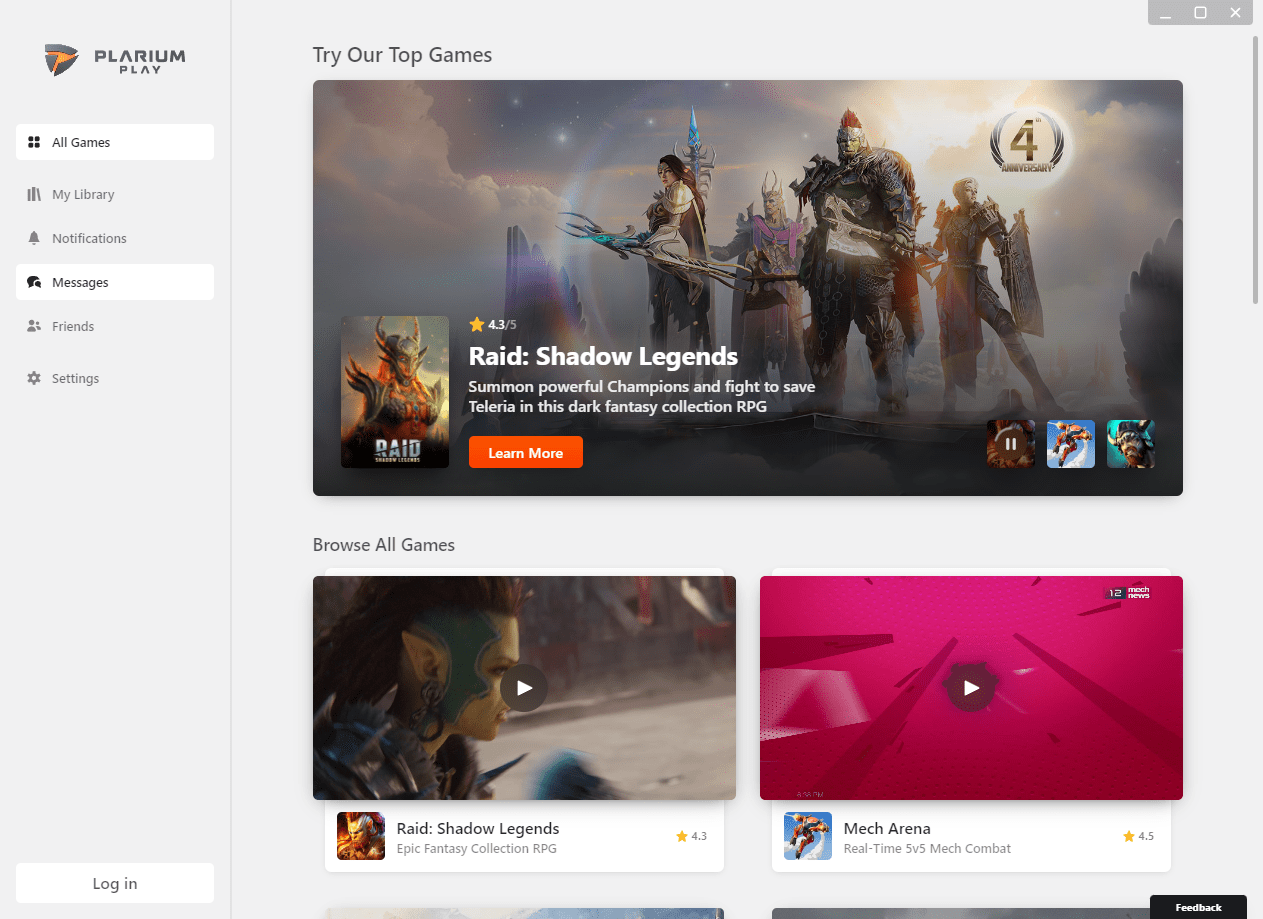This screenshot has width=1263, height=919.
Task: Go to My Library
Action: [115, 194]
